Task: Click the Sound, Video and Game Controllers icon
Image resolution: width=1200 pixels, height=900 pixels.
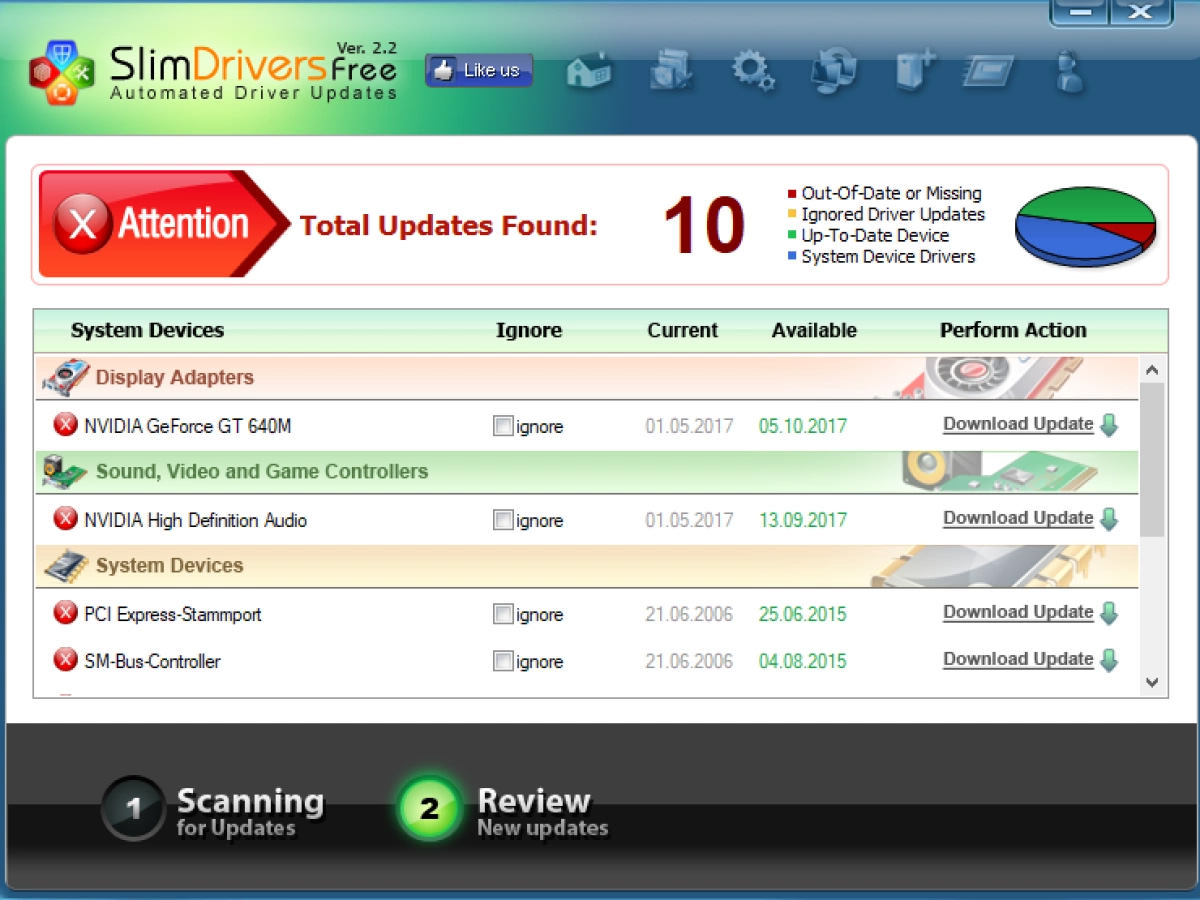Action: [65, 471]
